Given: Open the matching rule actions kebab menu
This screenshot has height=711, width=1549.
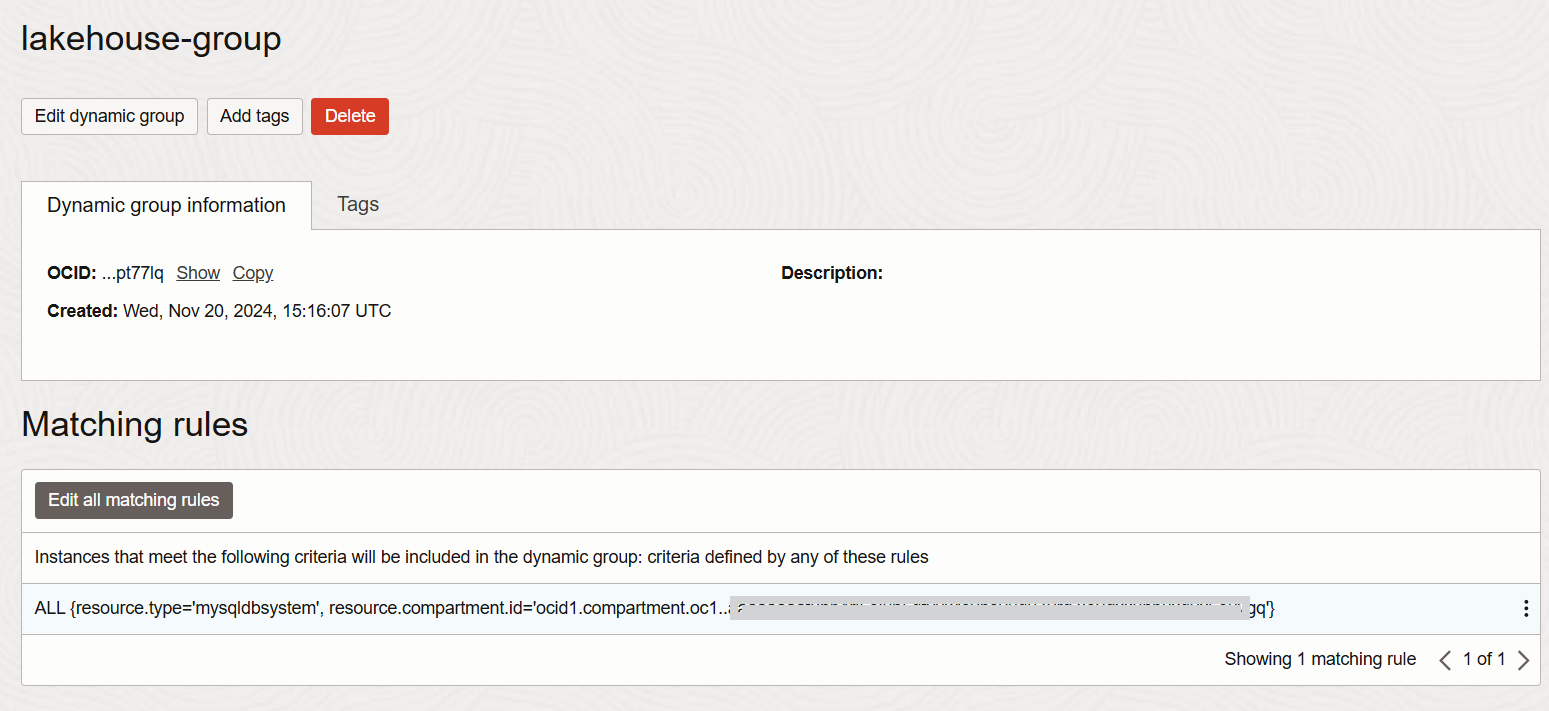Looking at the screenshot, I should pyautogui.click(x=1525, y=607).
